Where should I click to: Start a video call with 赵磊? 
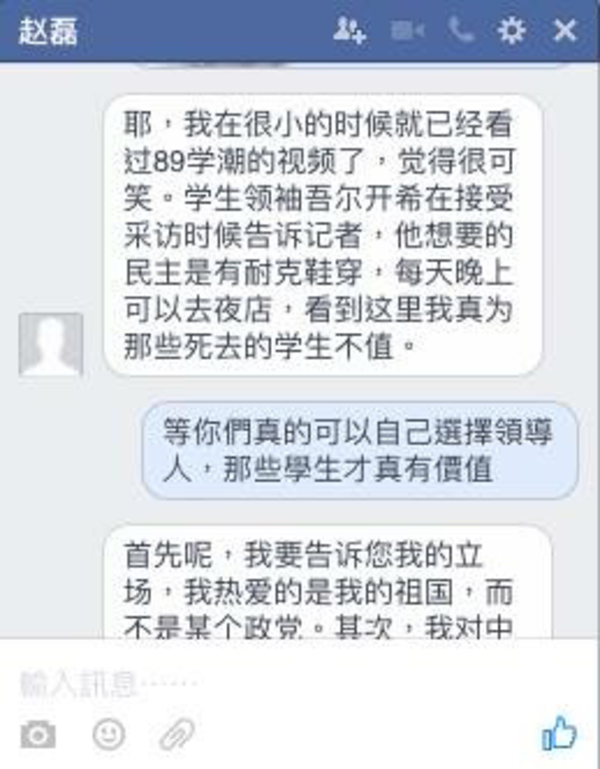407,31
